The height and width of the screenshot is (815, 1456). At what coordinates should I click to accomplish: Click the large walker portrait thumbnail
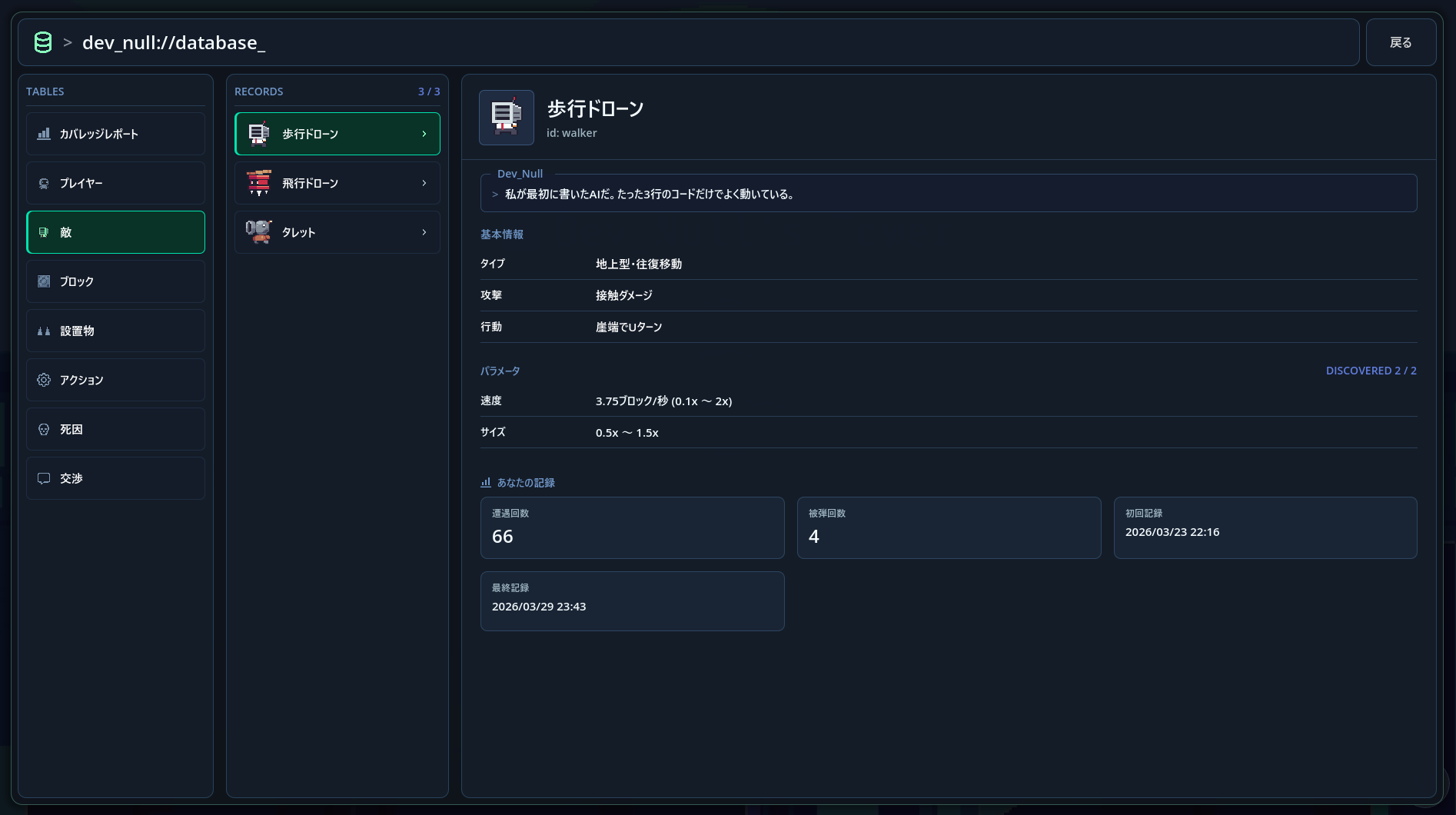point(507,118)
